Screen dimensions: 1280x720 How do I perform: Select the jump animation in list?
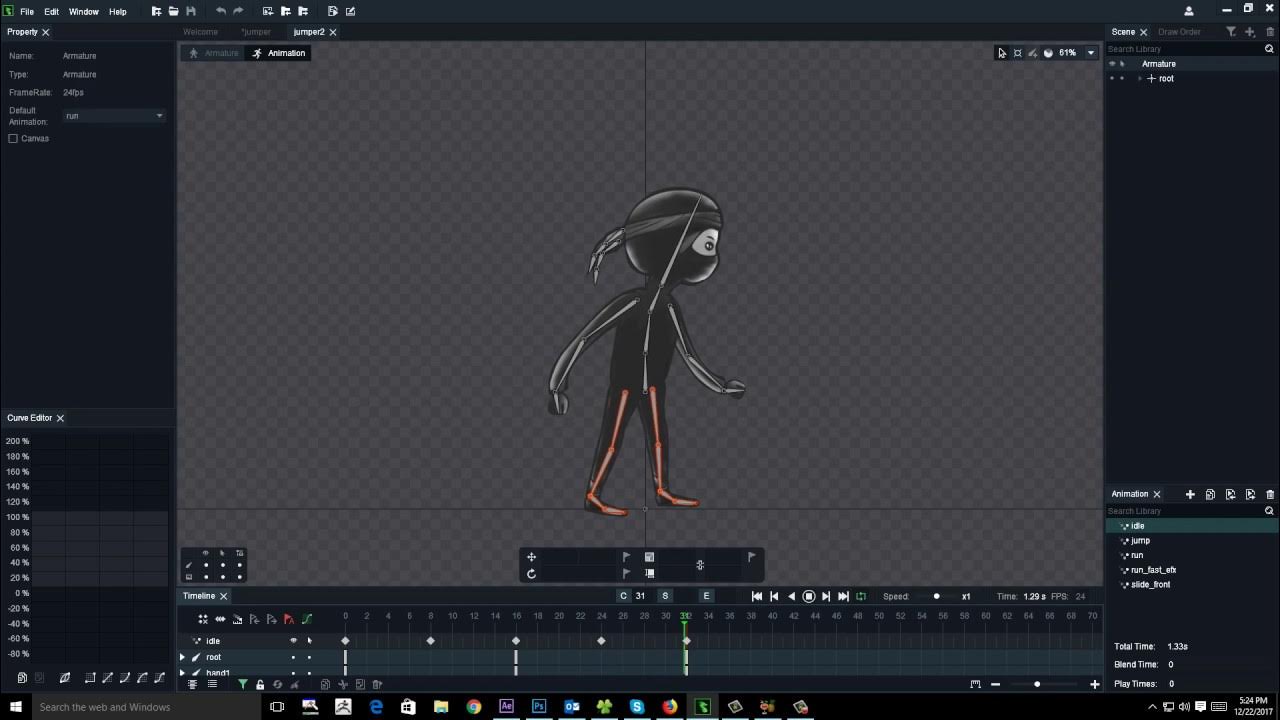click(1140, 540)
